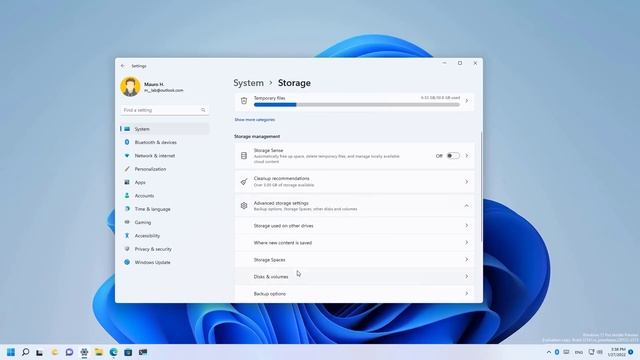Open Task View on the taskbar
The height and width of the screenshot is (360, 640).
(x=40, y=352)
